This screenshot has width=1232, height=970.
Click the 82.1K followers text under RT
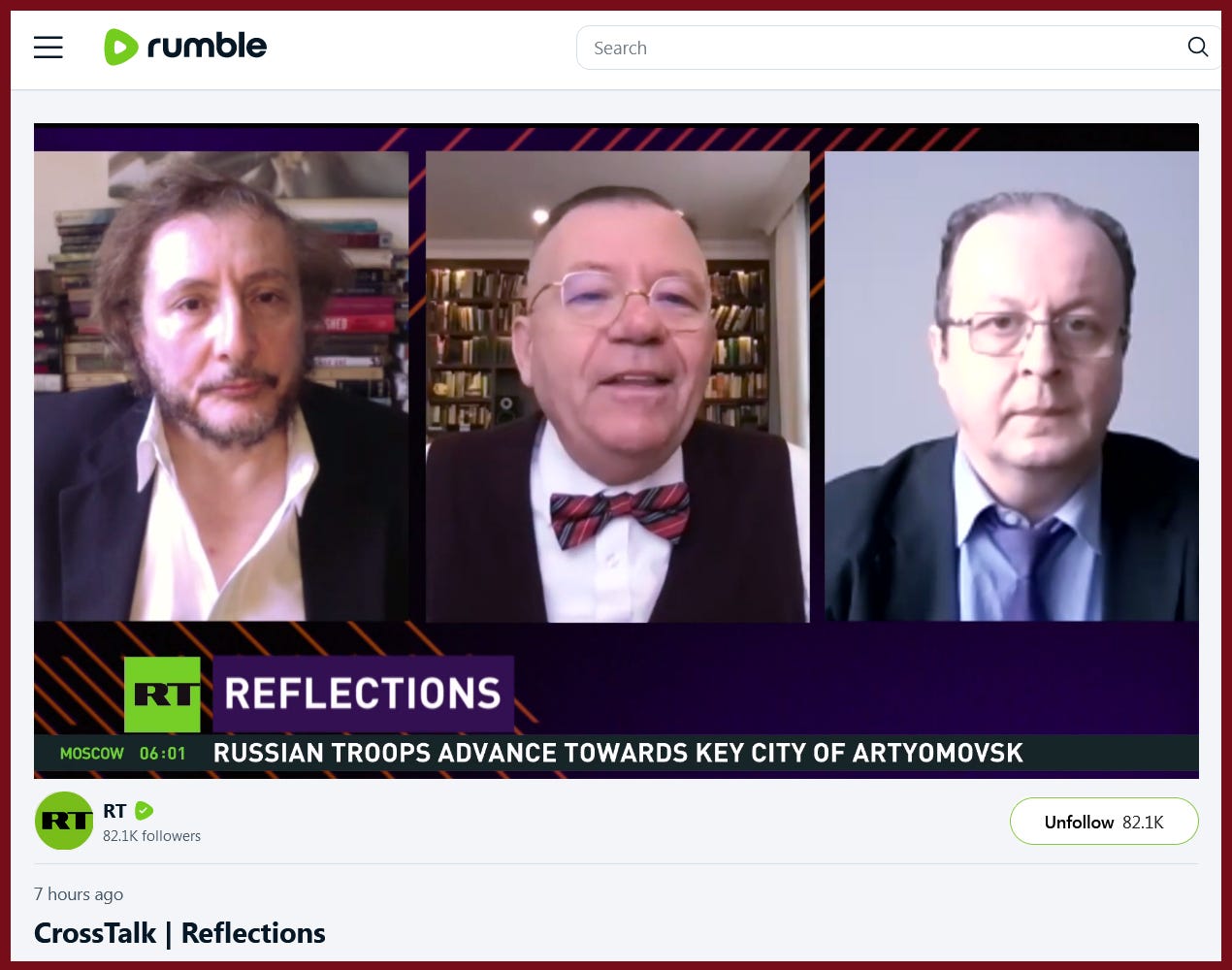point(152,836)
